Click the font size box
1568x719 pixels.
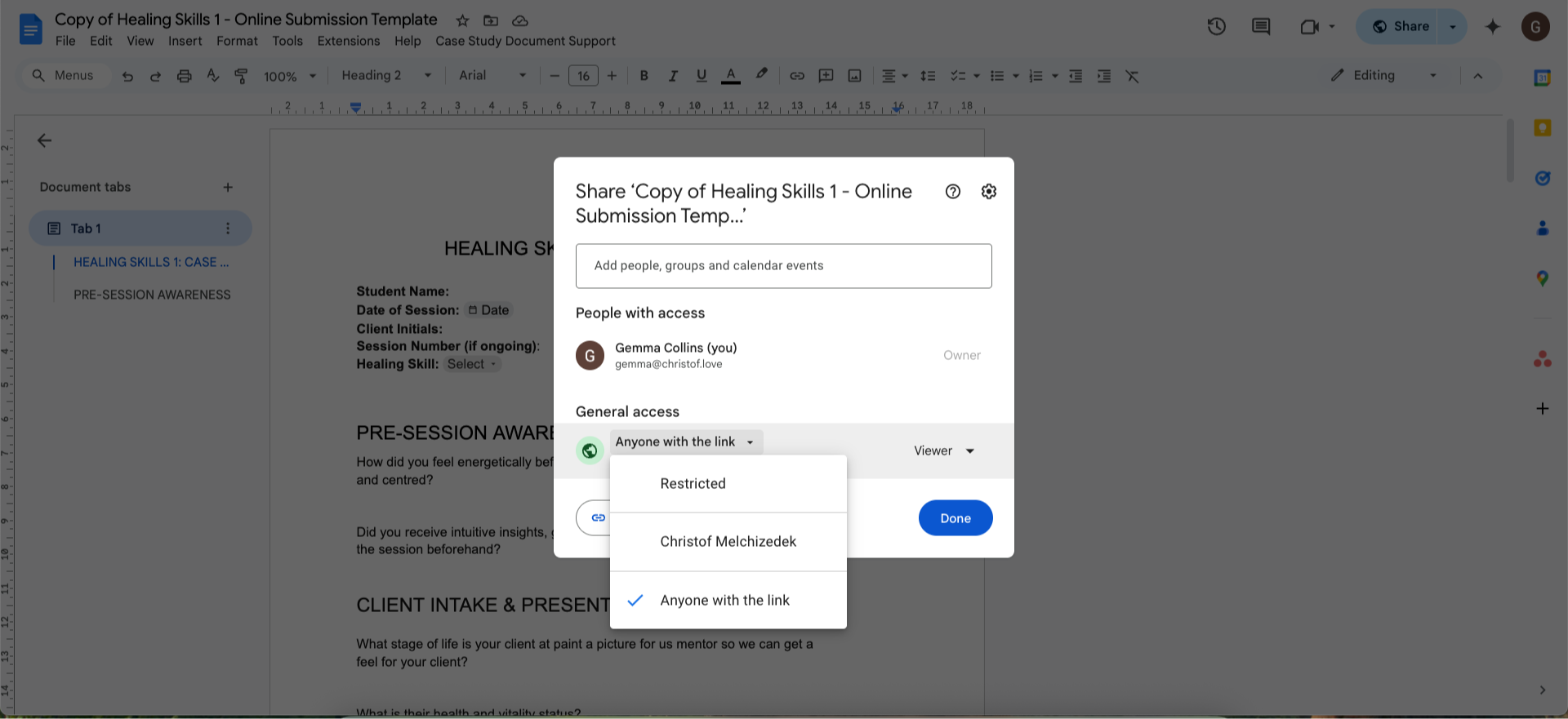tap(583, 76)
